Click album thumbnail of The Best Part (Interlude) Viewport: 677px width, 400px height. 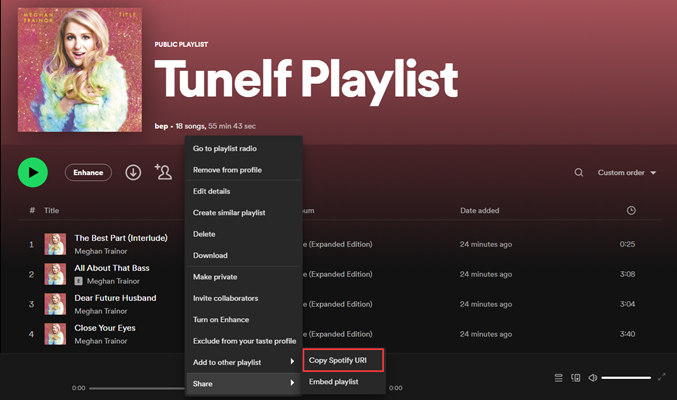coord(55,244)
